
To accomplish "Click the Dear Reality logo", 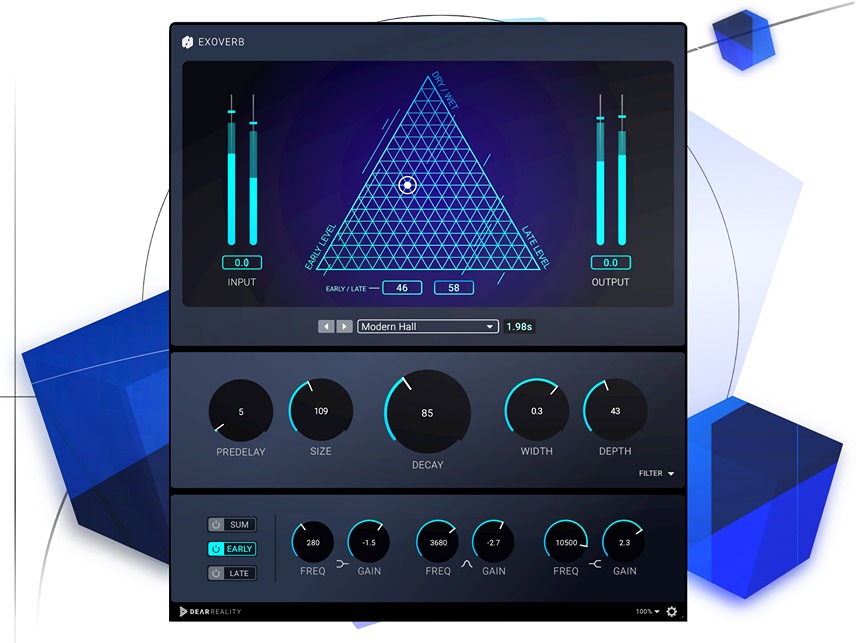I will click(x=210, y=611).
